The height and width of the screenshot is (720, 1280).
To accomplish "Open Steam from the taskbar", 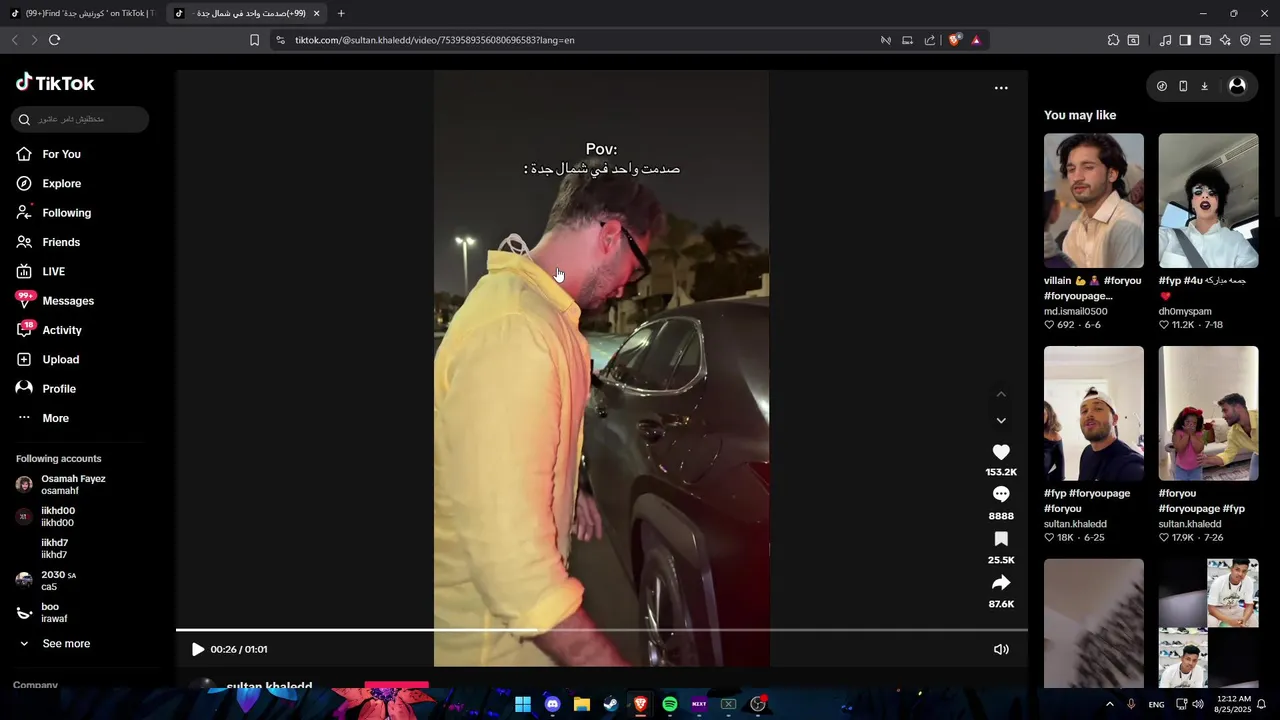I will tap(611, 704).
